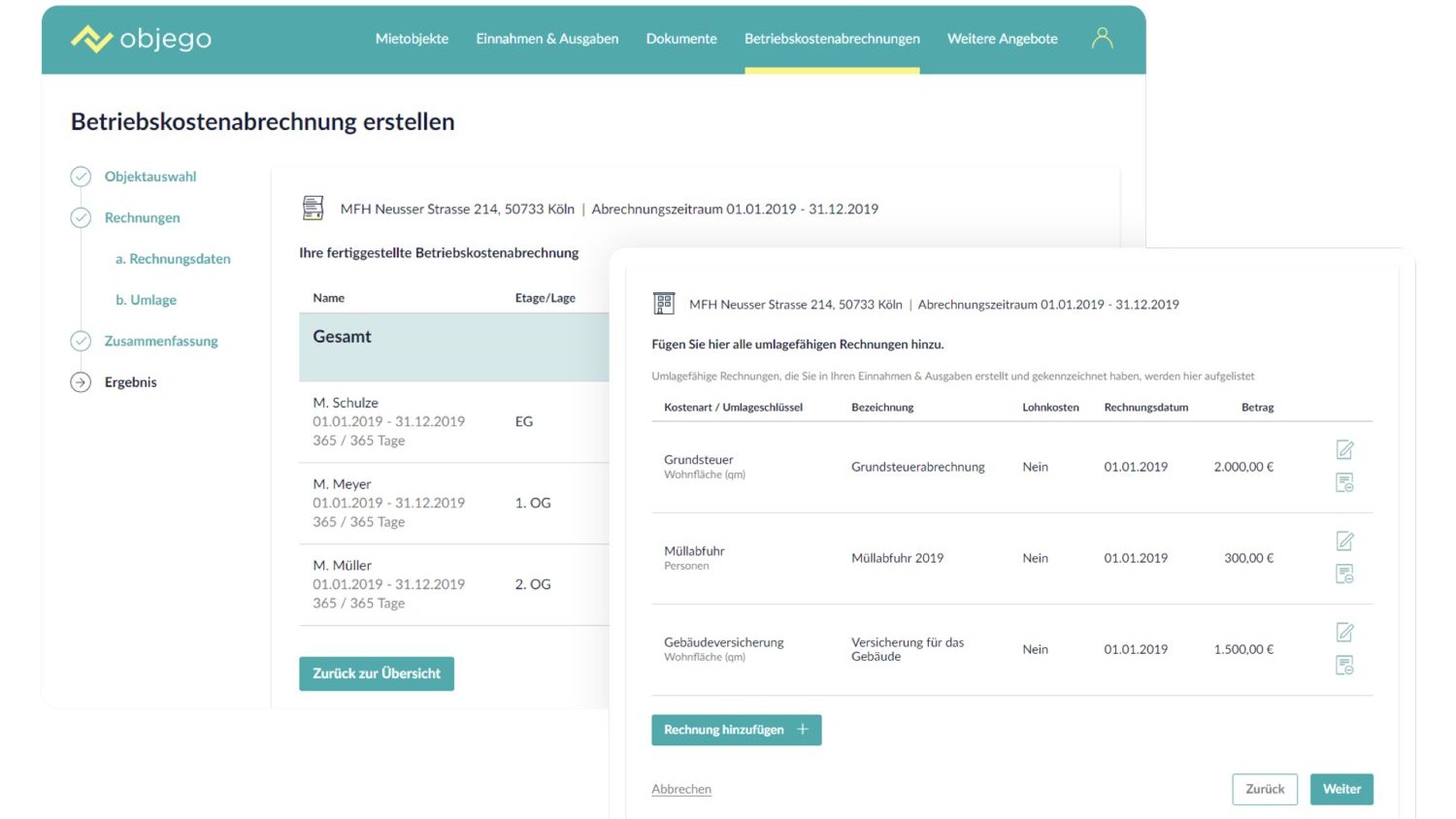Open b. Umlage substep

click(146, 300)
